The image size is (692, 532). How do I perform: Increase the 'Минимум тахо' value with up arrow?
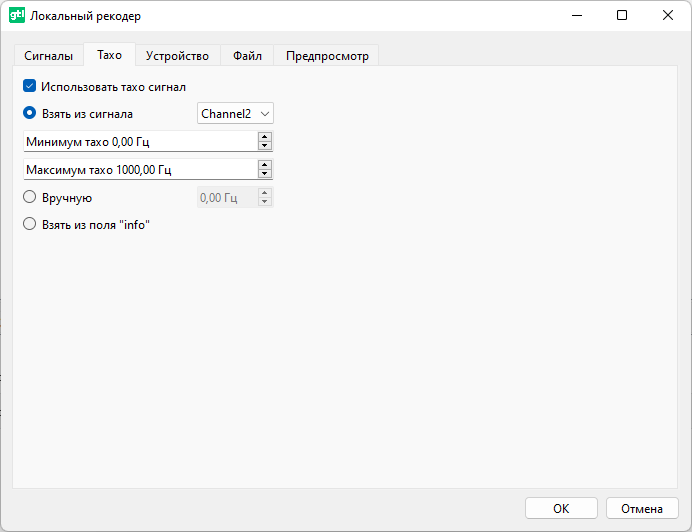tap(265, 137)
